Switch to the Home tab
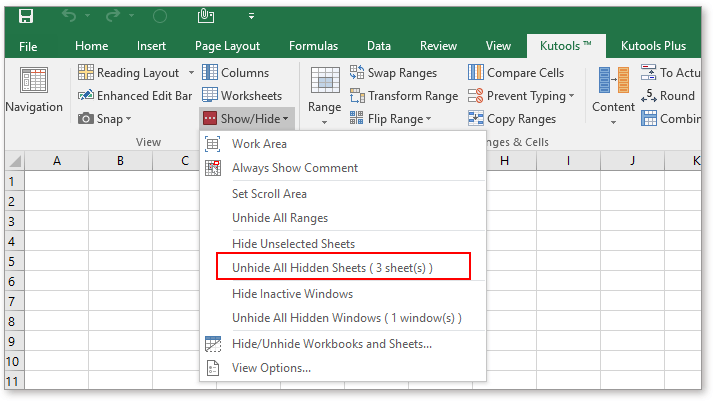718x404 pixels. point(92,46)
